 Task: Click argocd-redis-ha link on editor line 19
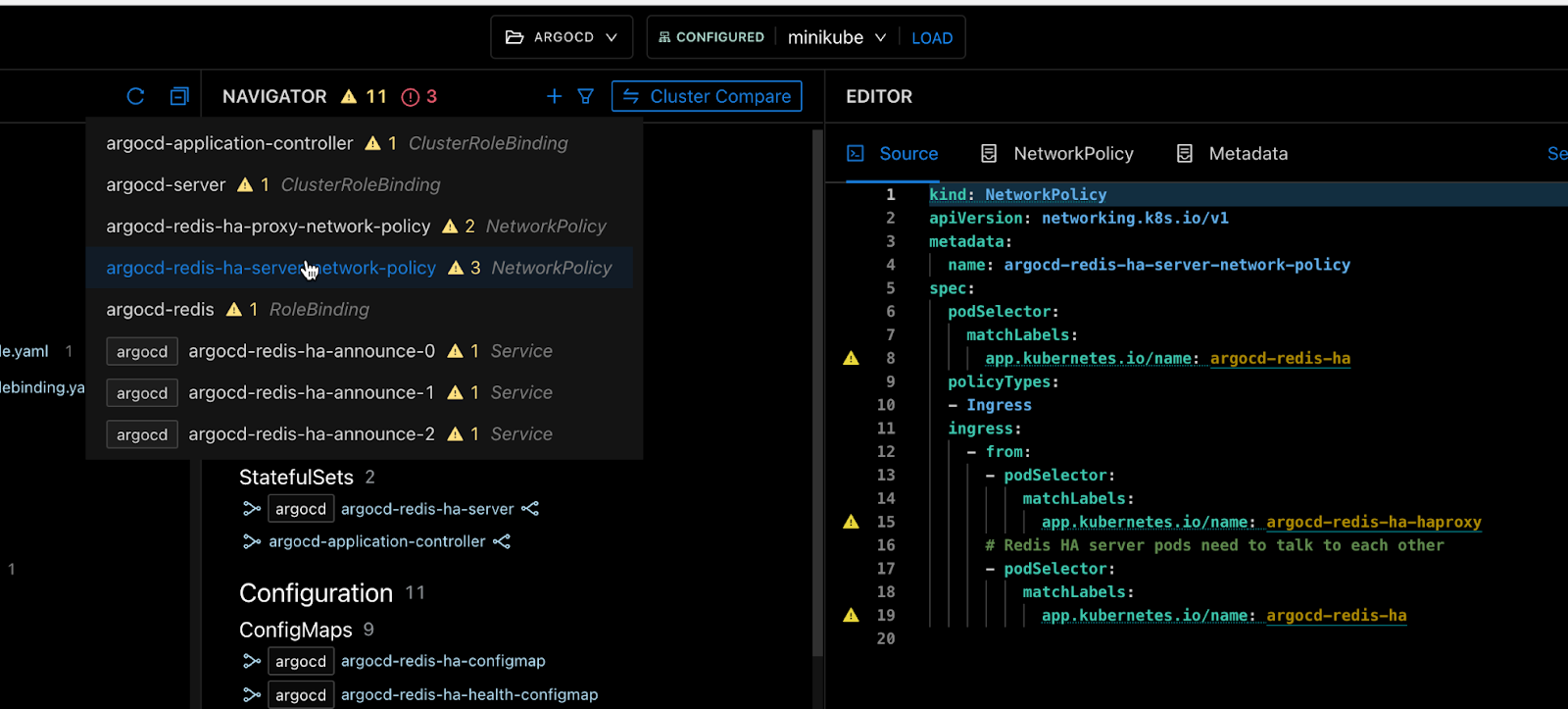[x=1337, y=615]
